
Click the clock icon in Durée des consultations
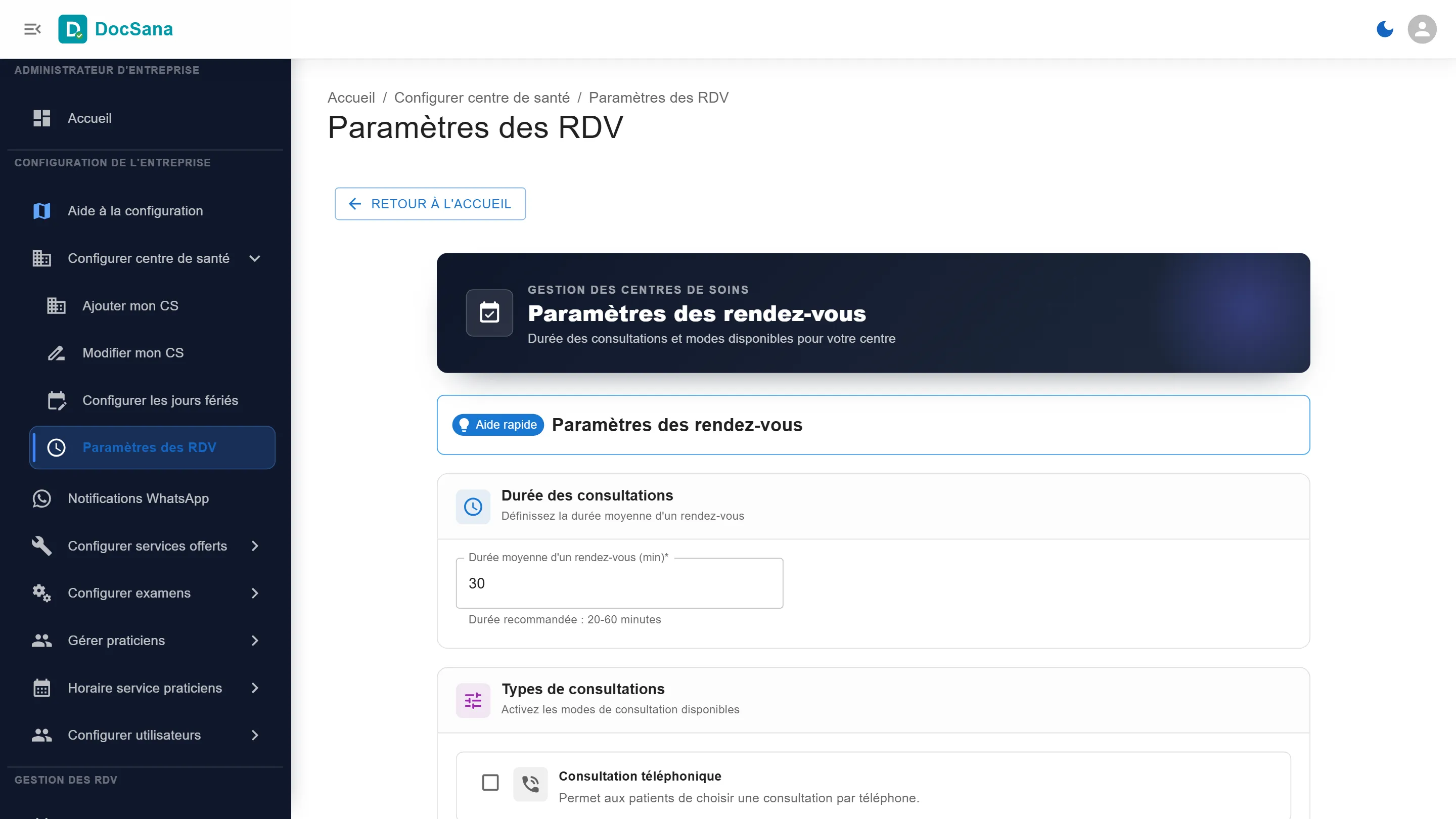(473, 507)
